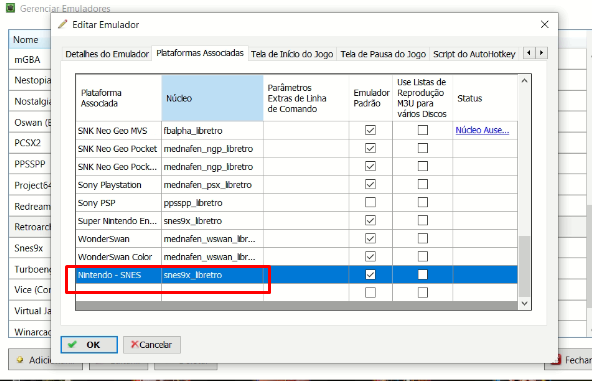Select the ppsspp_libretro core cell
This screenshot has width=592, height=381.
[x=212, y=203]
